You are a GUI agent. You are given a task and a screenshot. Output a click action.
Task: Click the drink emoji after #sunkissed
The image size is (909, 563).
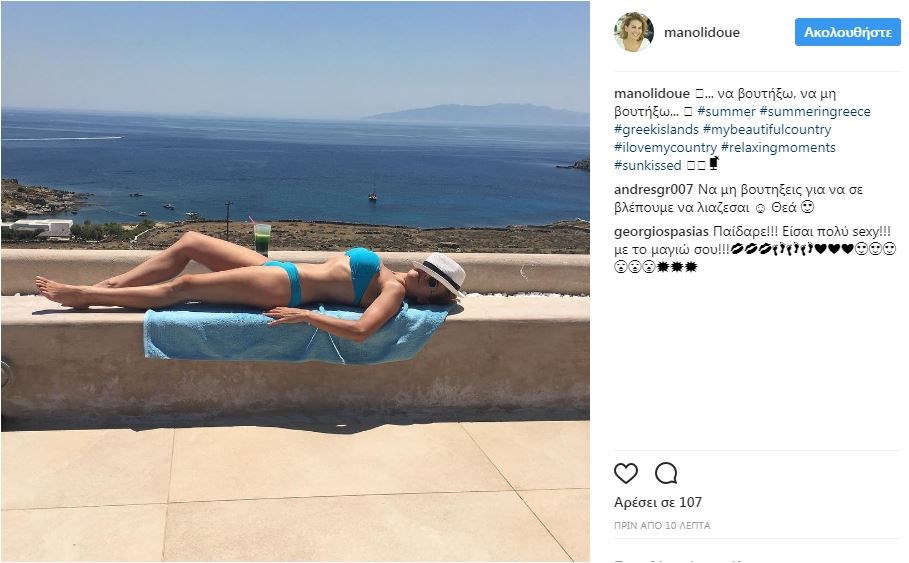coord(714,164)
